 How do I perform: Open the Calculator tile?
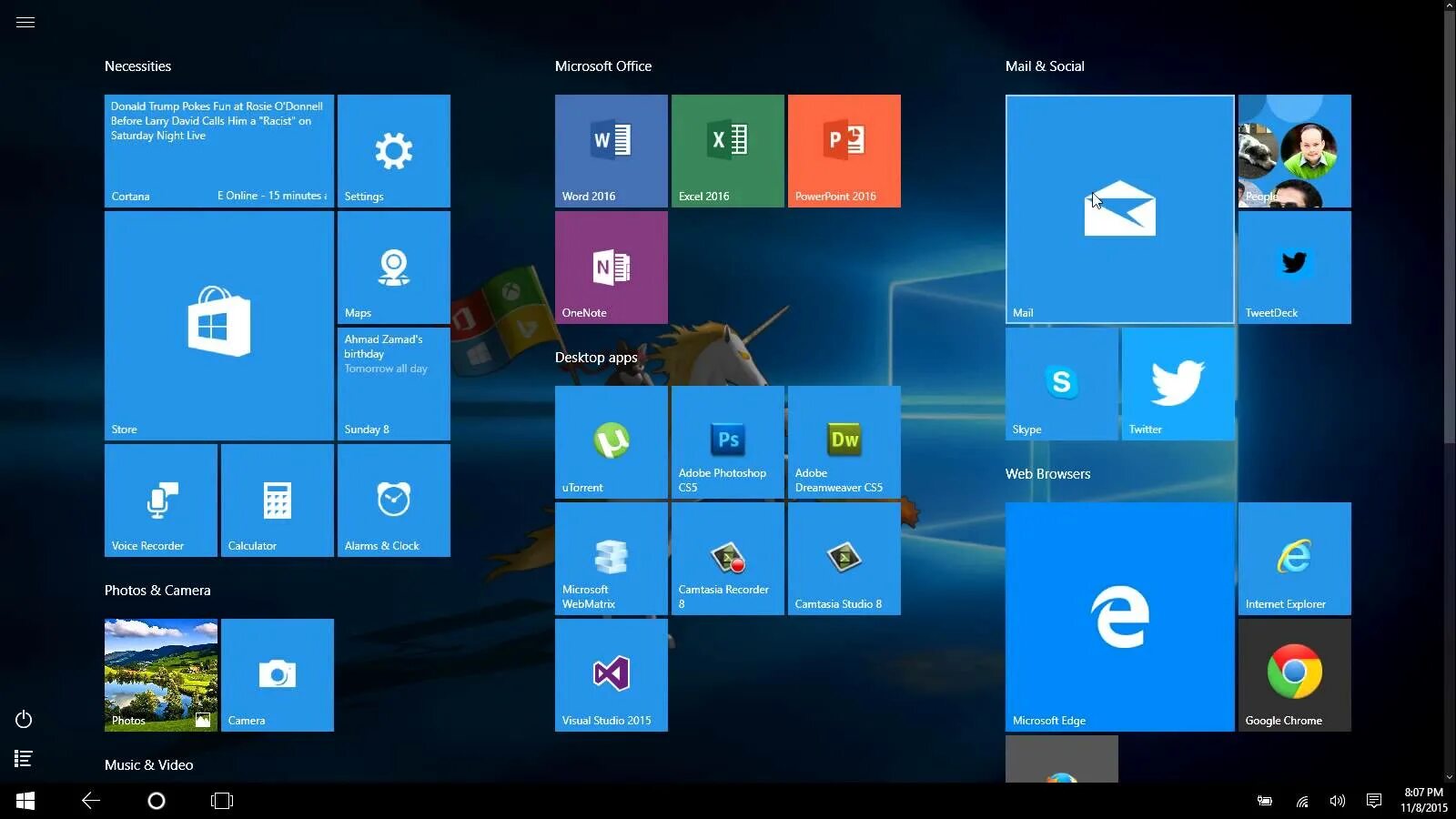pyautogui.click(x=278, y=500)
